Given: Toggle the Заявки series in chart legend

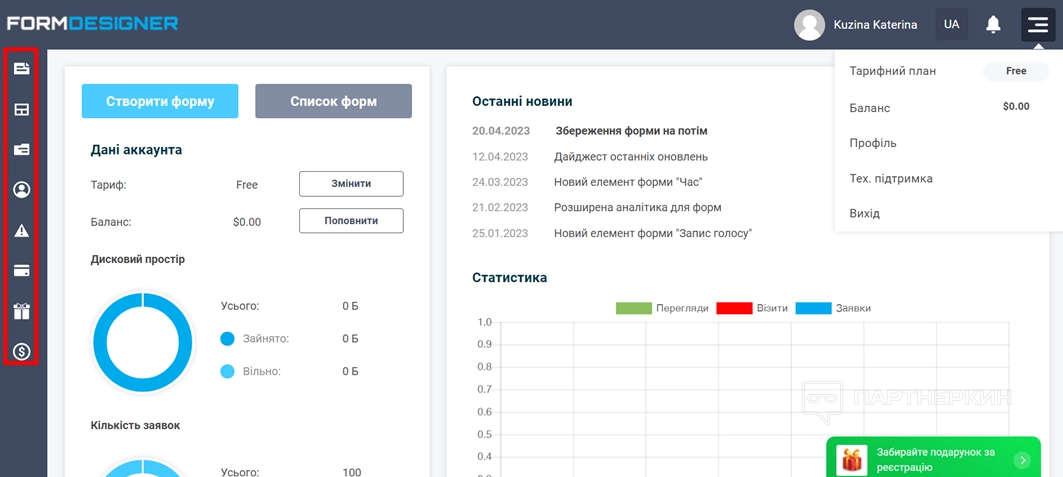Looking at the screenshot, I should coord(832,308).
